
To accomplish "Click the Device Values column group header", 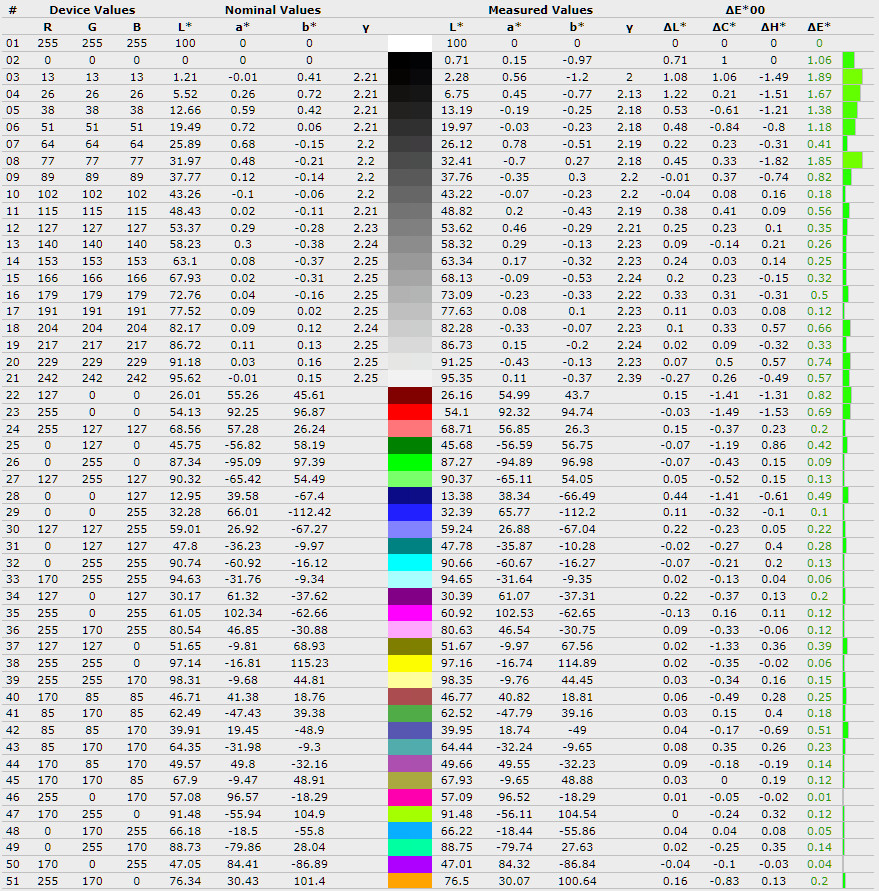I will [92, 10].
